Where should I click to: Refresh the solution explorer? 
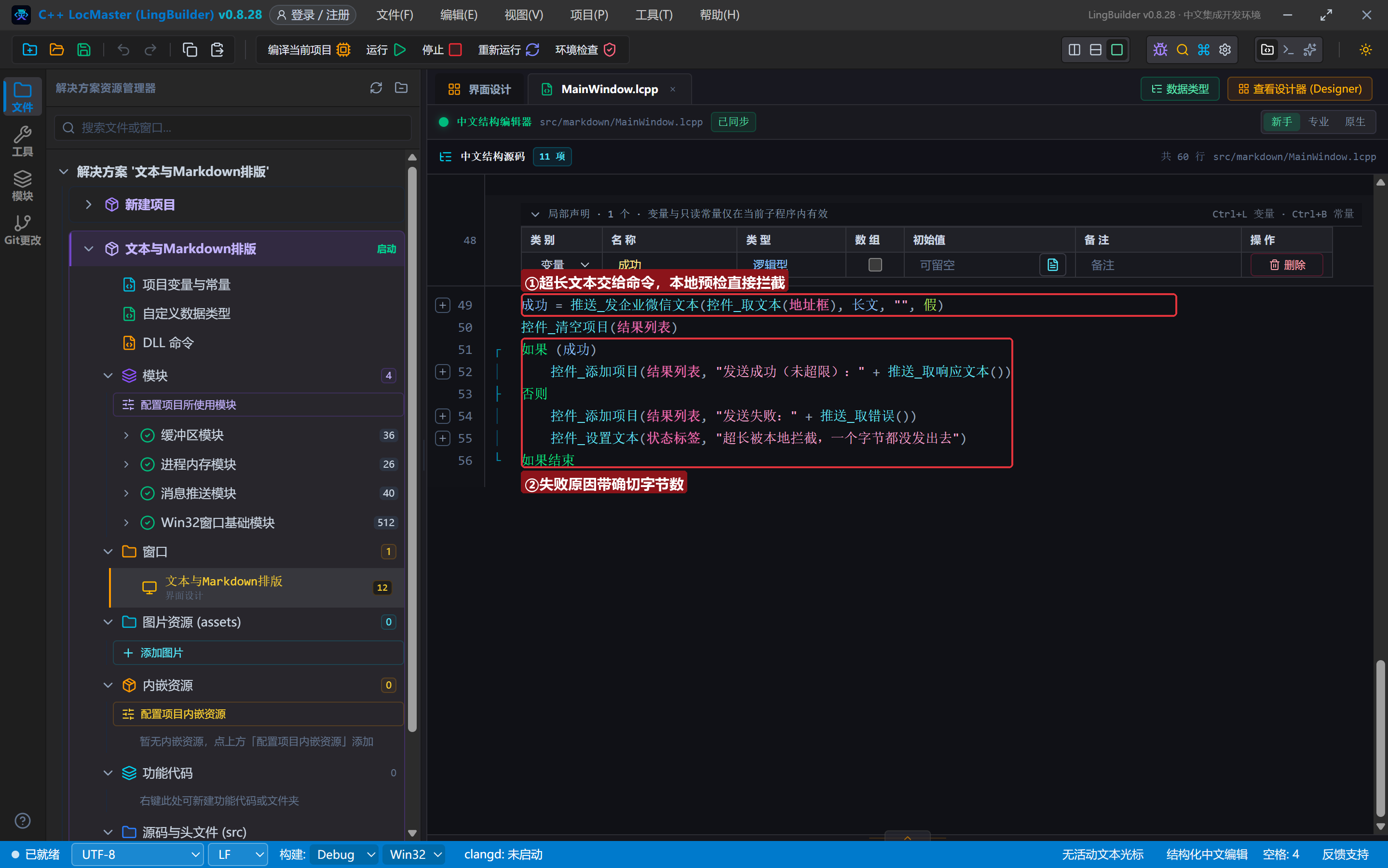(376, 88)
